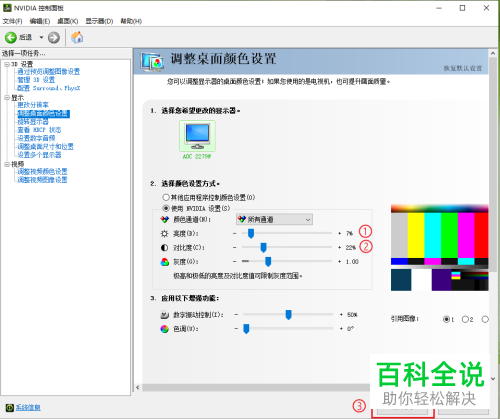
Task: Collapse the 显示 tree node
Action: 7,98
